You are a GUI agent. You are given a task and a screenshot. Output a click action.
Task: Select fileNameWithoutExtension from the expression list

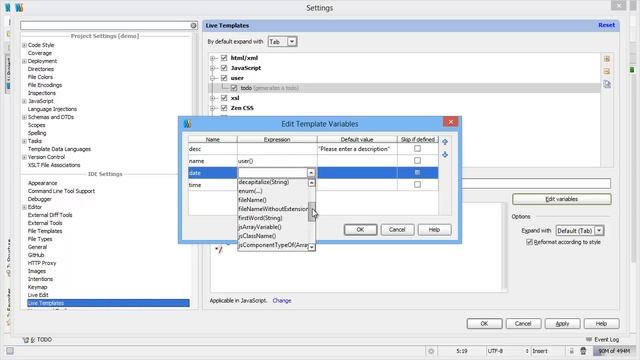(x=273, y=209)
